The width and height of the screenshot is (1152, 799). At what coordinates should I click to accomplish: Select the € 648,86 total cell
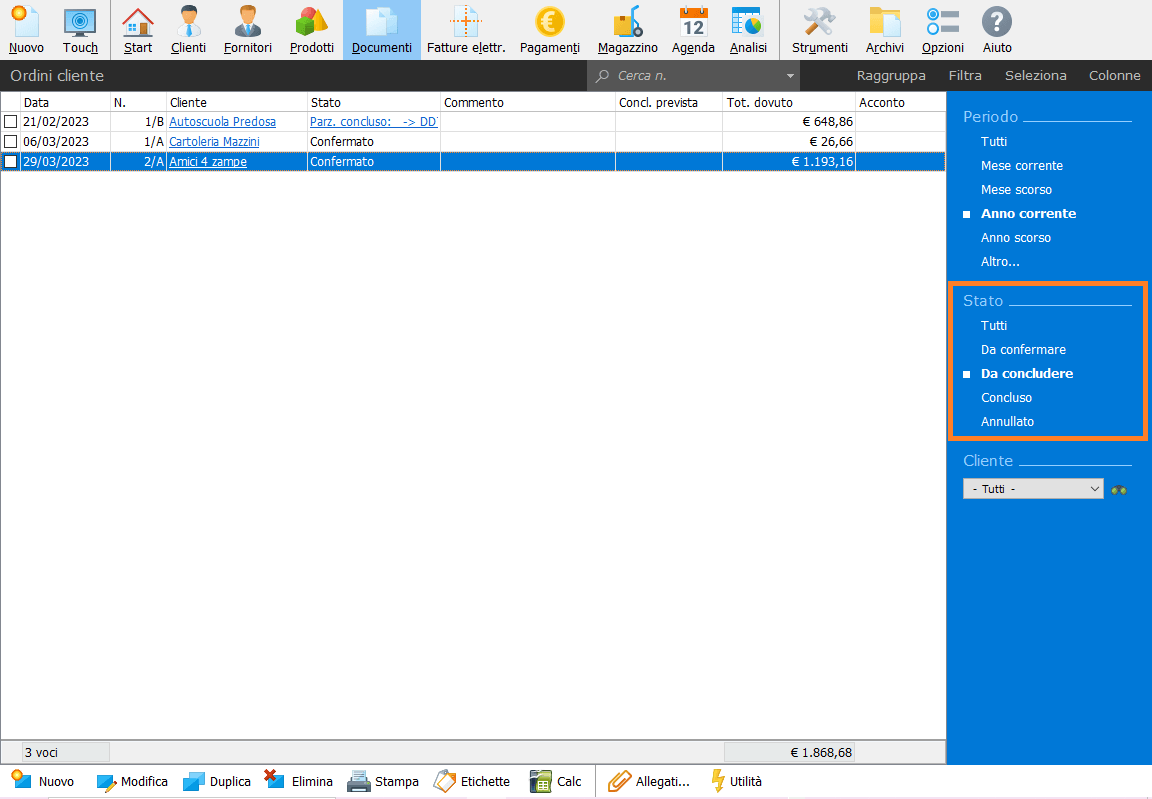788,122
